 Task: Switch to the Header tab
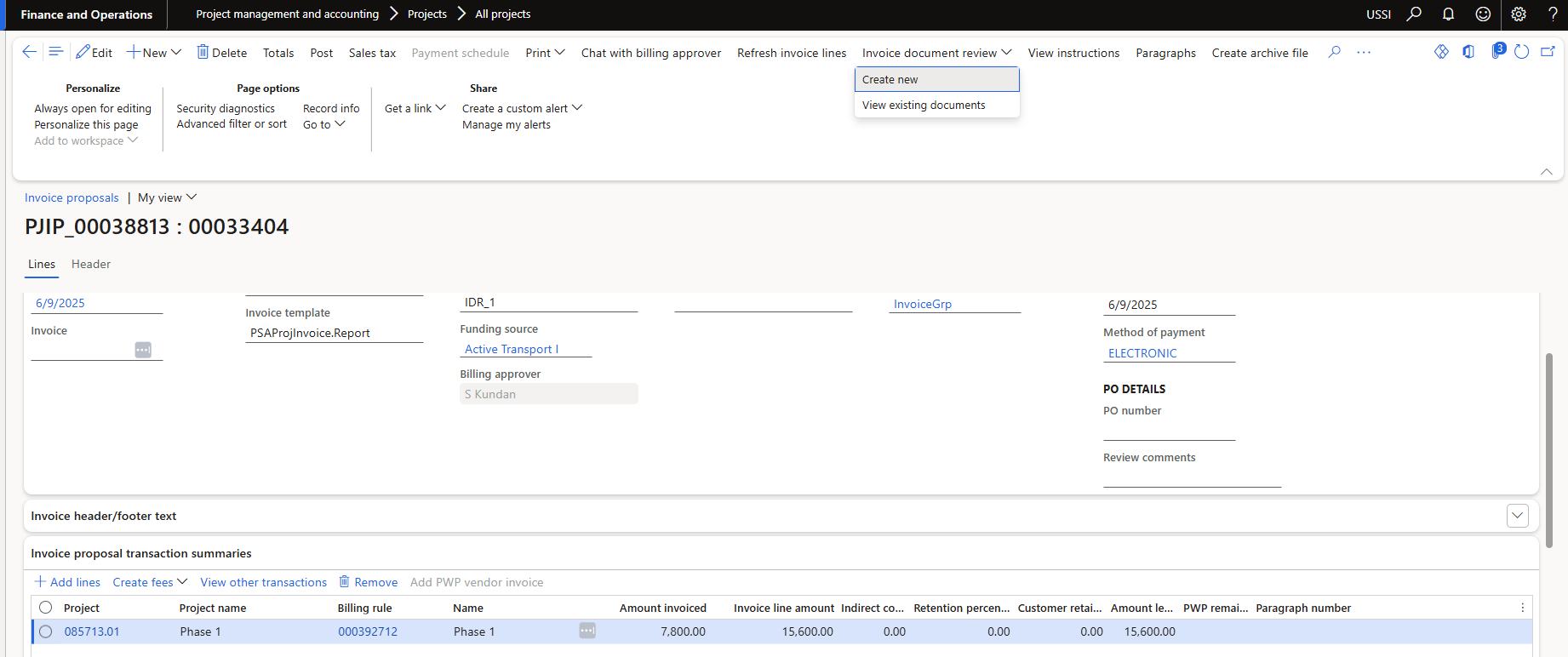point(91,265)
